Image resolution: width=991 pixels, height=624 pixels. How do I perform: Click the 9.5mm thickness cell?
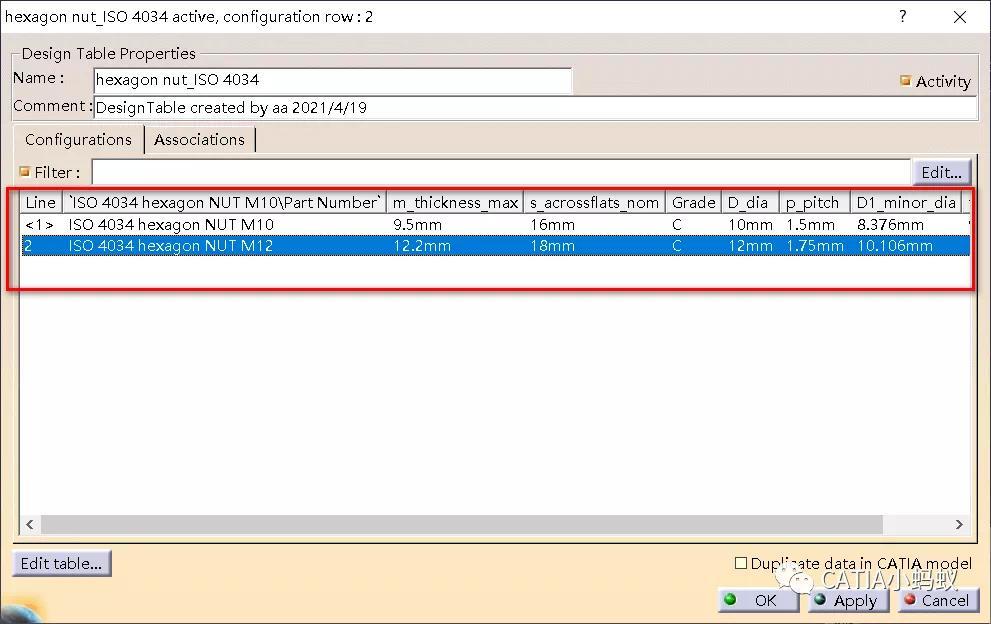[418, 224]
